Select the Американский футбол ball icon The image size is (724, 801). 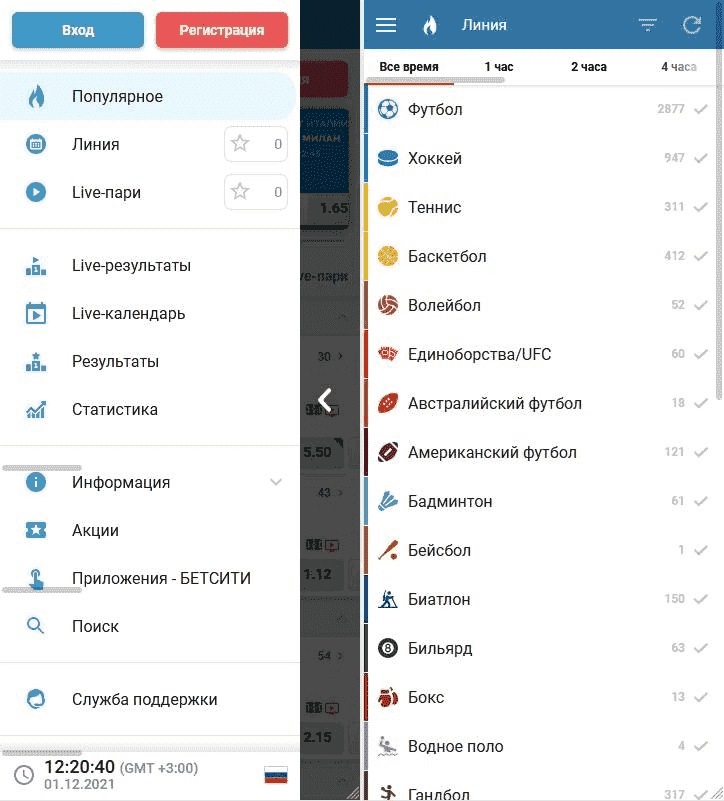click(x=388, y=452)
